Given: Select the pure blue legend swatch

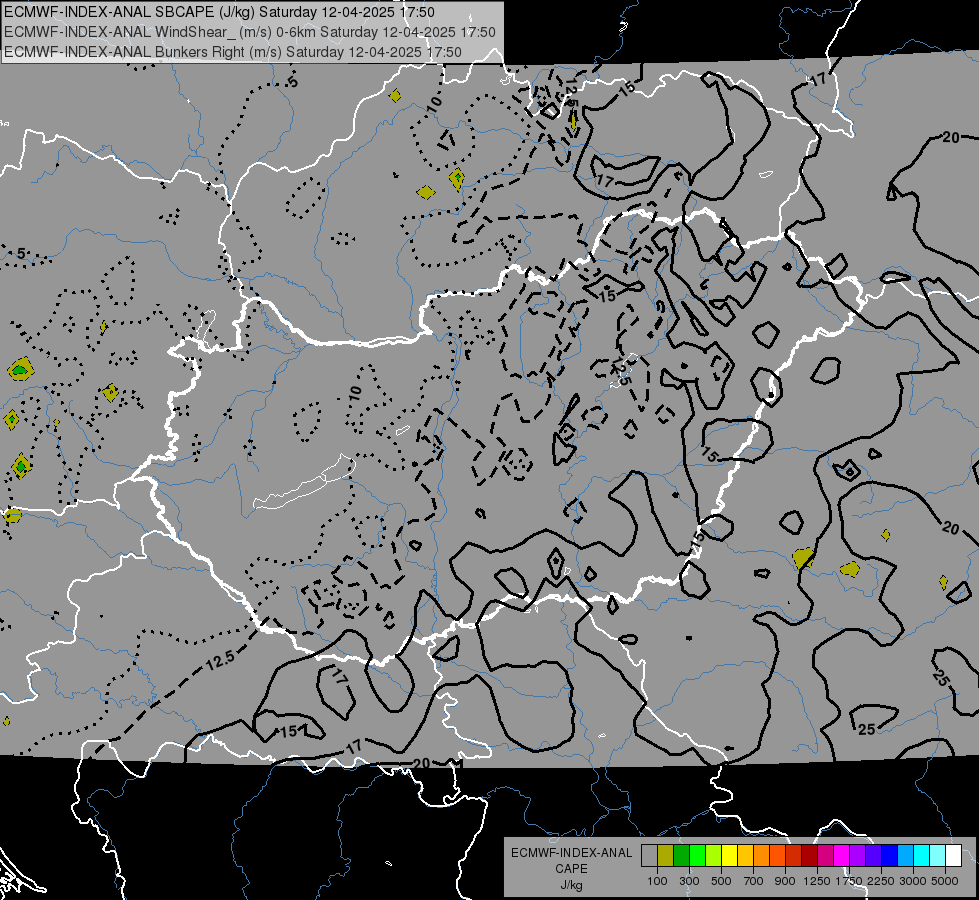Looking at the screenshot, I should [x=890, y=855].
